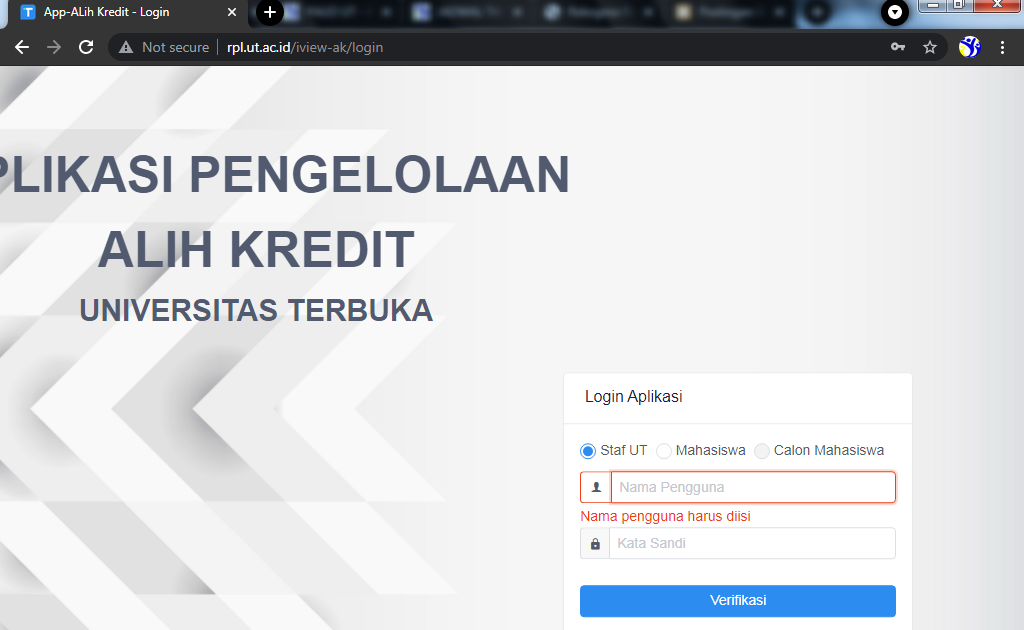Screen dimensions: 1024x630
Task: Choose the Calon Mahasiswa radio option
Action: point(761,451)
